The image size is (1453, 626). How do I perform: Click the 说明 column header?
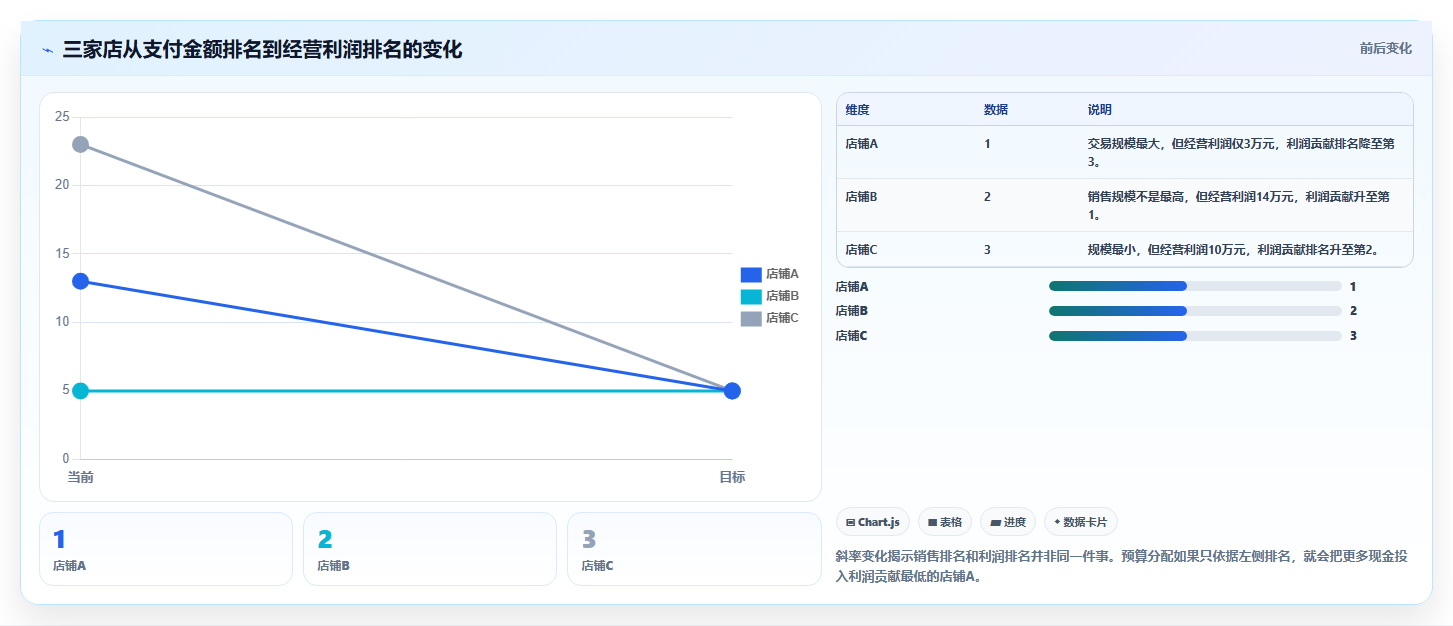[1100, 109]
